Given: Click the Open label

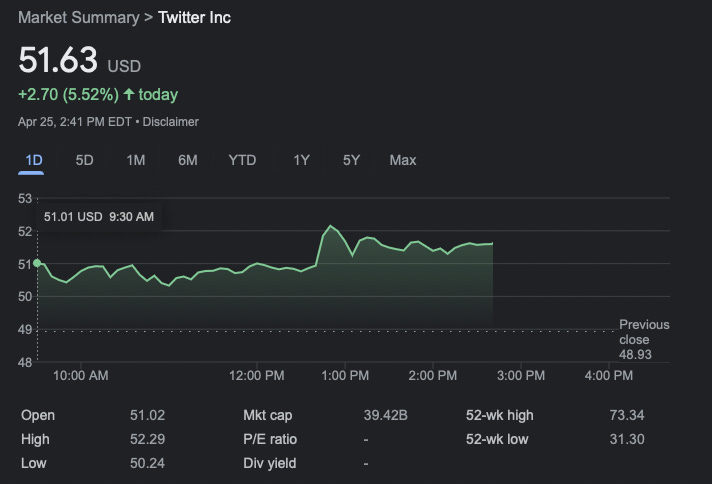Looking at the screenshot, I should (x=38, y=415).
